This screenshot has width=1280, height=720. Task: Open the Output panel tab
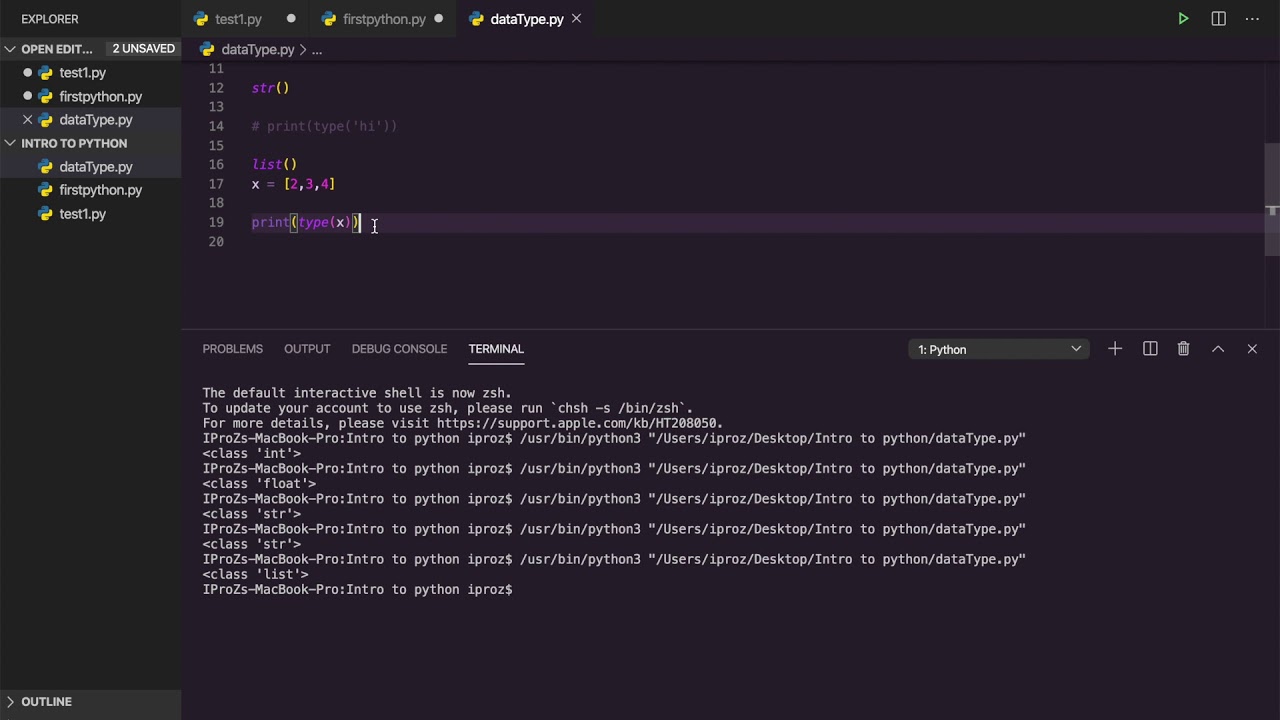click(307, 349)
